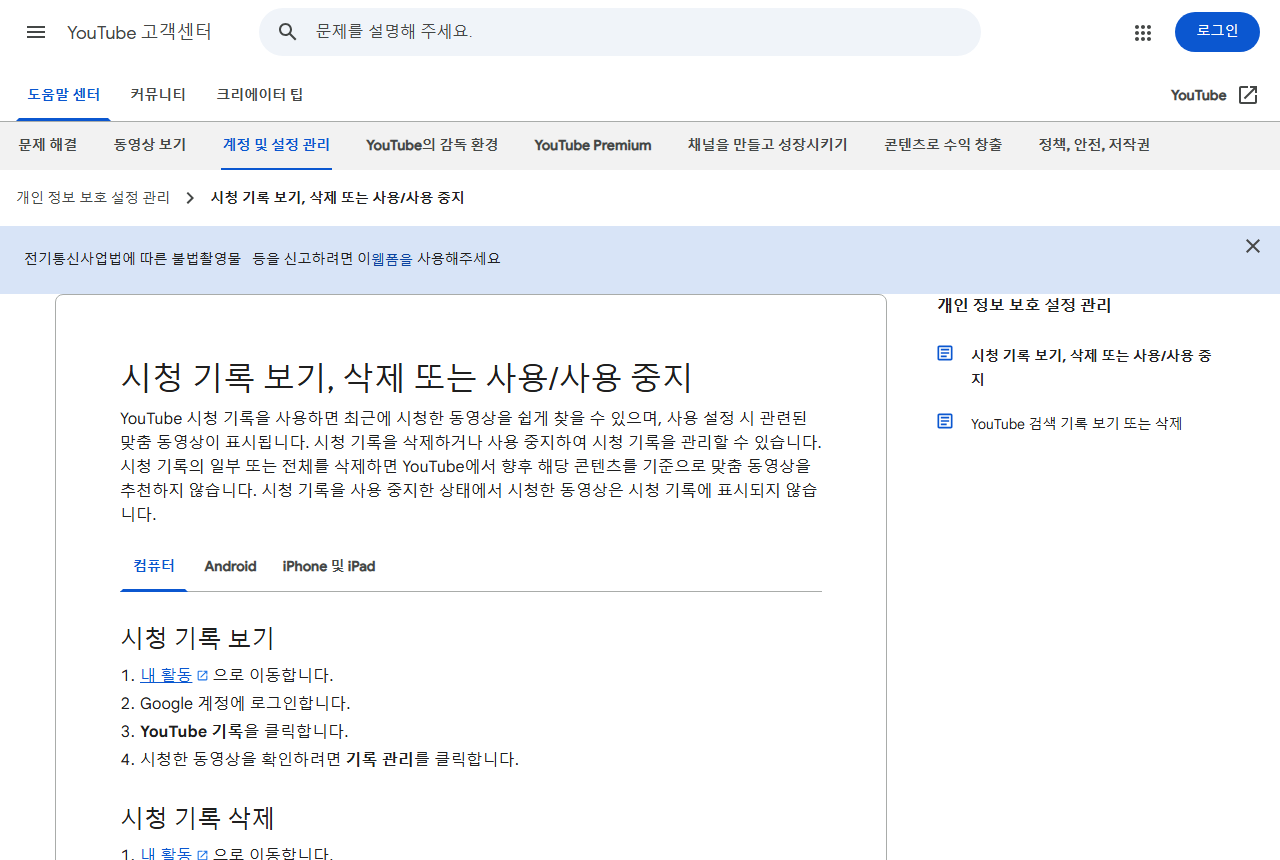1280x860 pixels.
Task: Focus the 문제를 설명해 주세요 search field
Action: 620,32
